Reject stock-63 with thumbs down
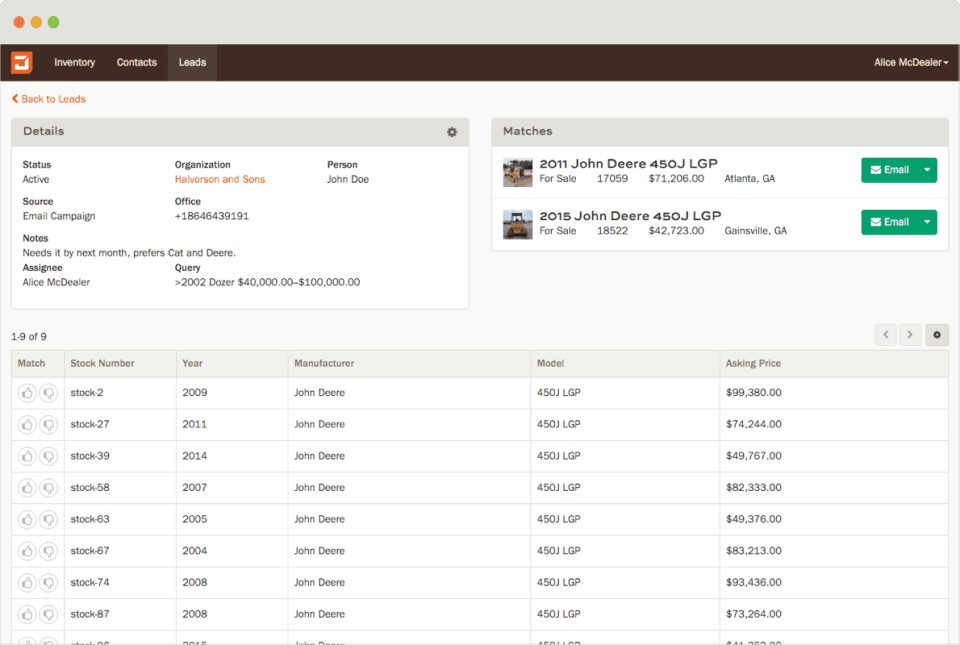960x645 pixels. coord(48,520)
